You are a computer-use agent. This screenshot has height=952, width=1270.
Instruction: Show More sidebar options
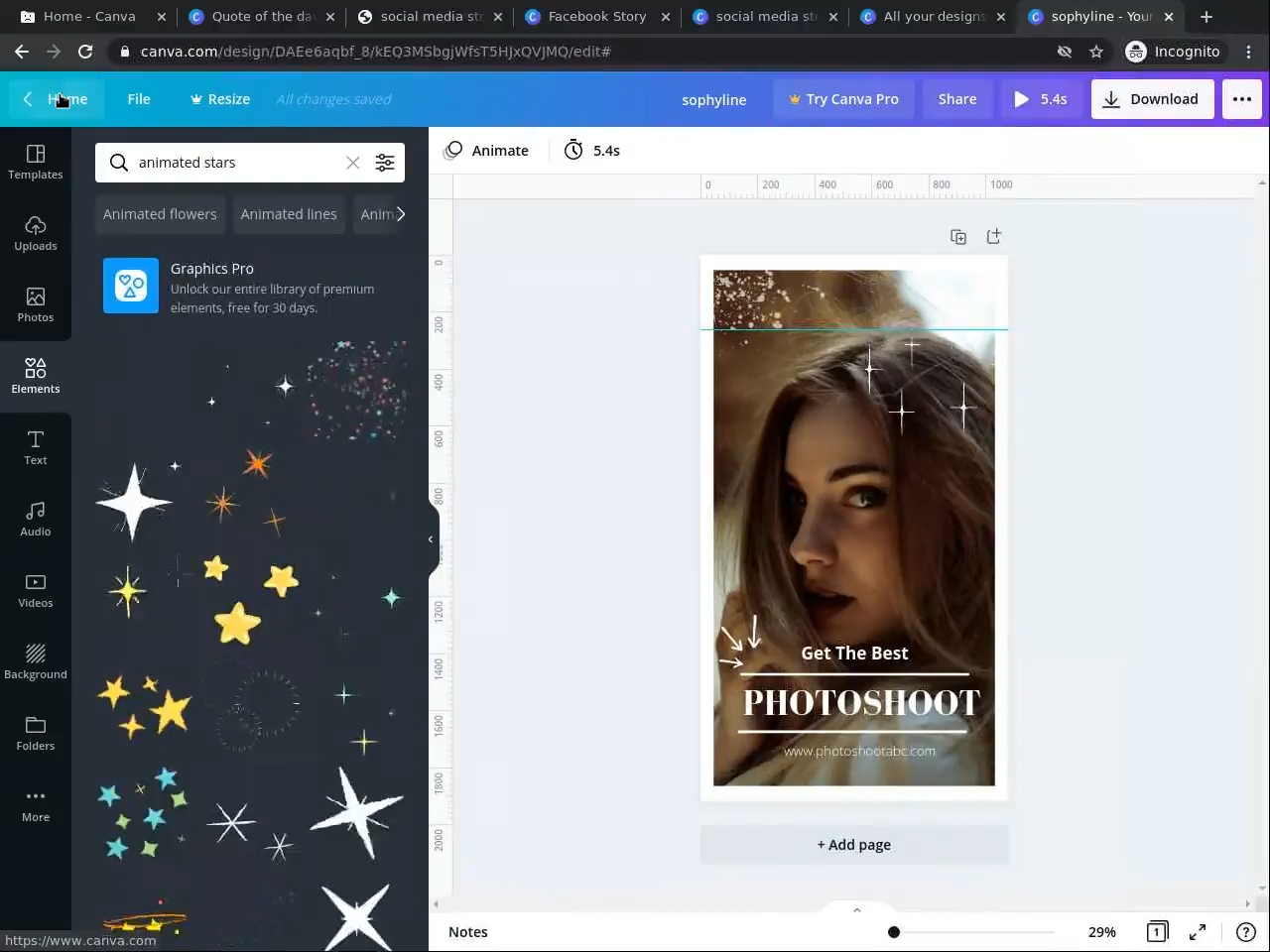[x=36, y=804]
